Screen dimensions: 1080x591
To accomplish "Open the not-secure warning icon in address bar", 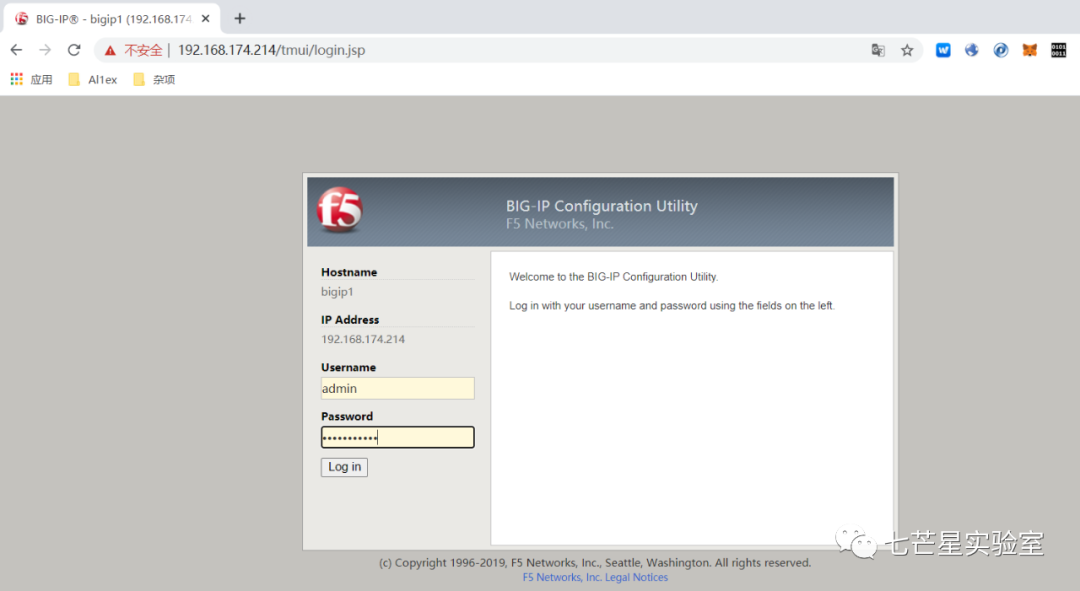I will 110,50.
